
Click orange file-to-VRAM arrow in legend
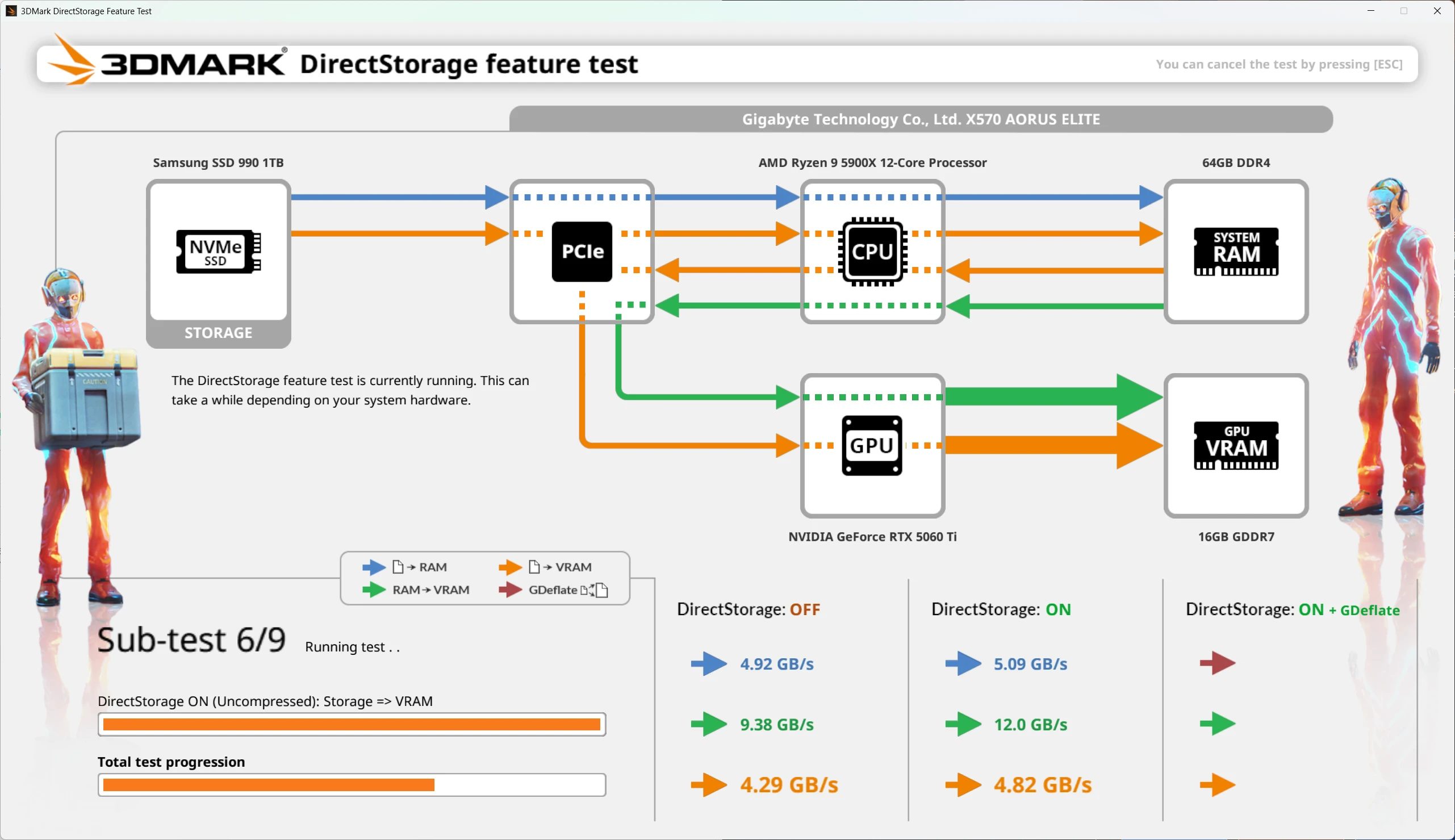click(511, 567)
